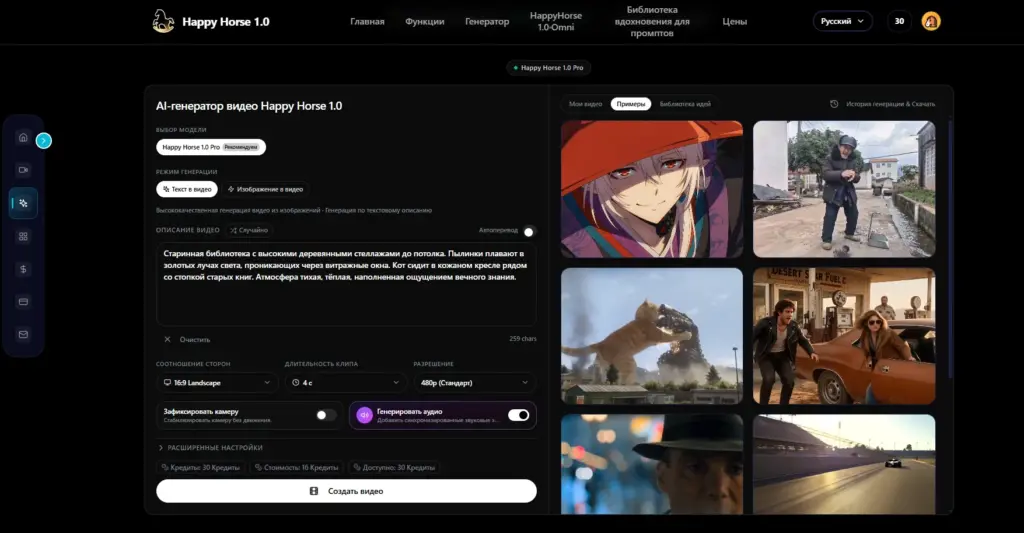Click the Happy Horse 1.0 Pro top badge
Screen dimensions: 1024x533
pos(549,67)
